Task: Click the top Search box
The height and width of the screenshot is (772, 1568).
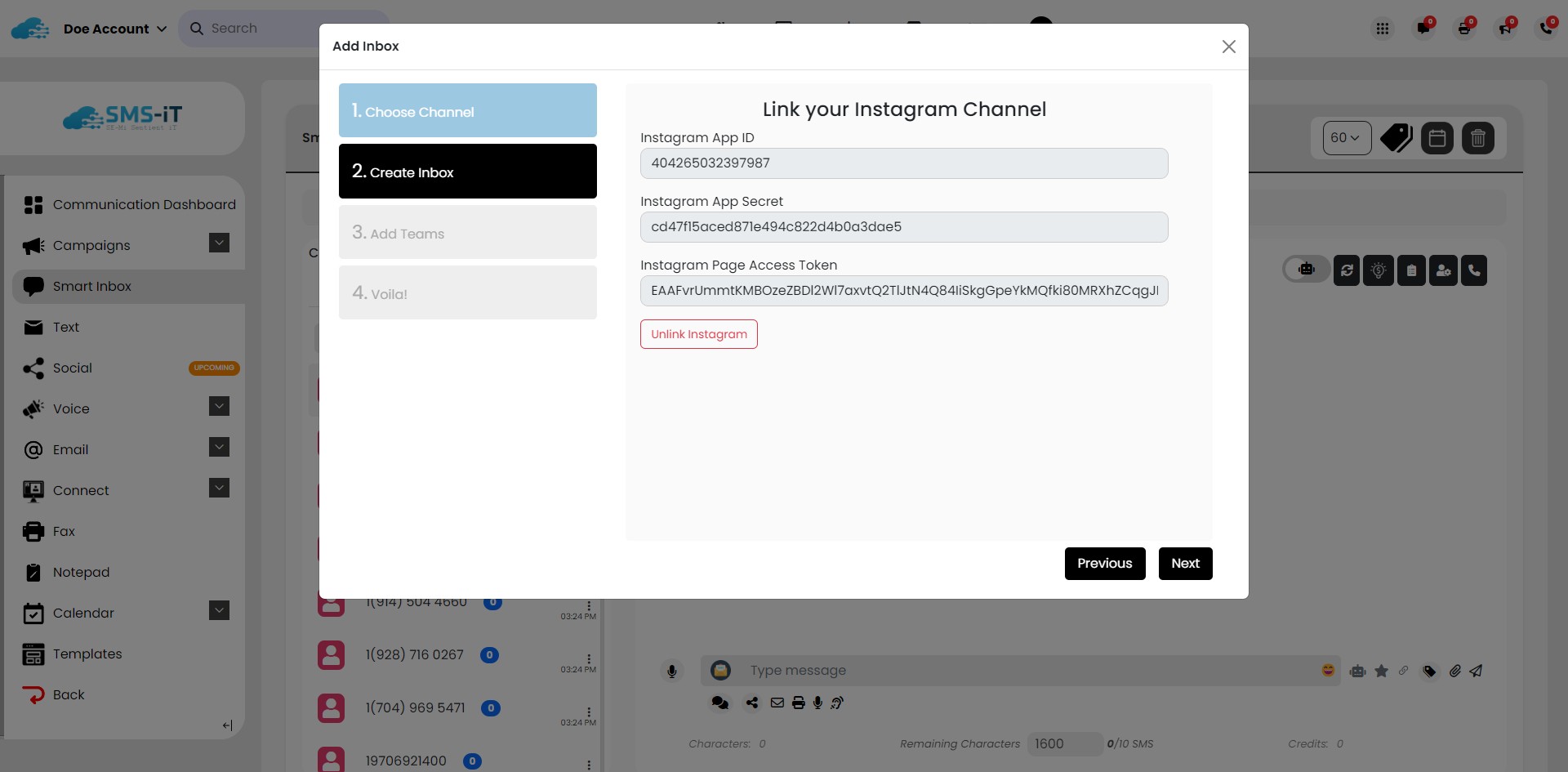Action: [284, 29]
